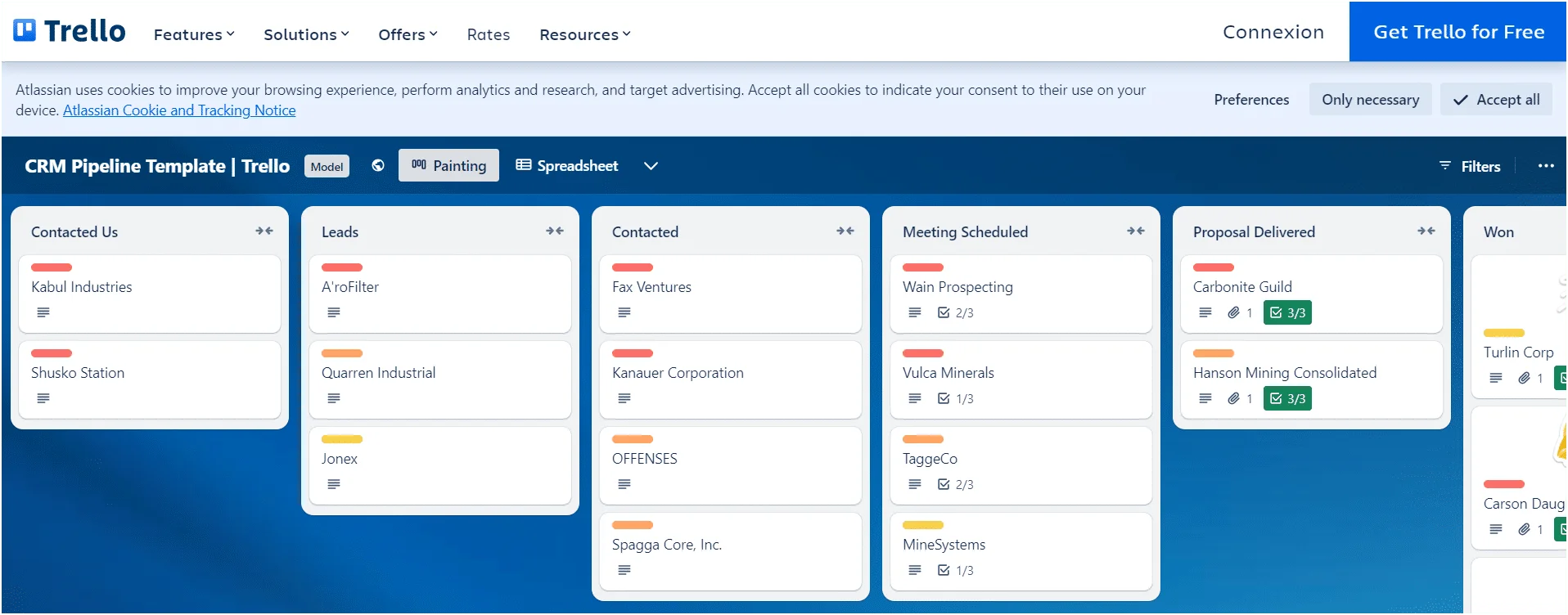Click the globe visibility icon
The height and width of the screenshot is (615, 1568).
[x=378, y=165]
